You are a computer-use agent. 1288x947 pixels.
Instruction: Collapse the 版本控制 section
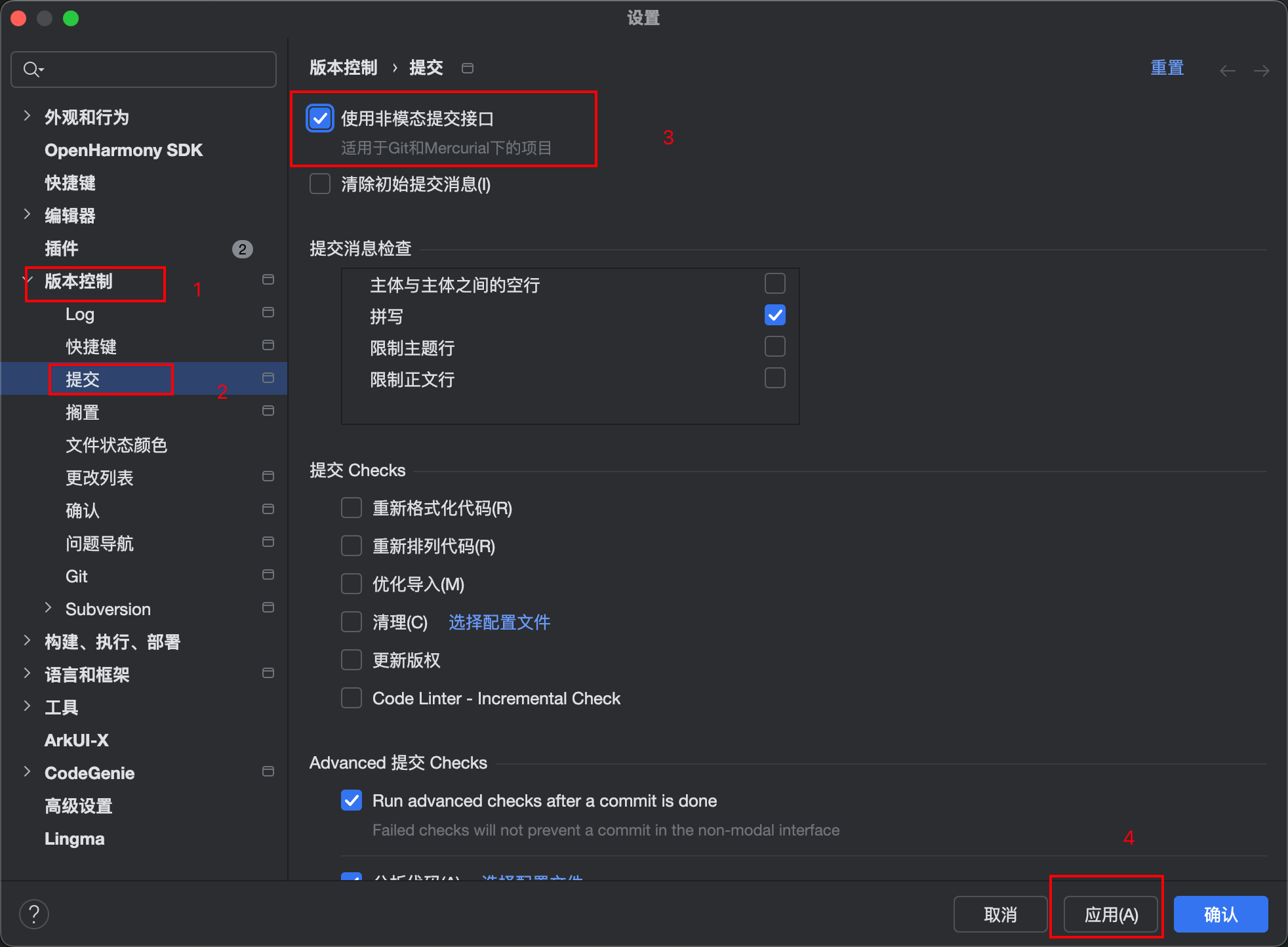28,281
